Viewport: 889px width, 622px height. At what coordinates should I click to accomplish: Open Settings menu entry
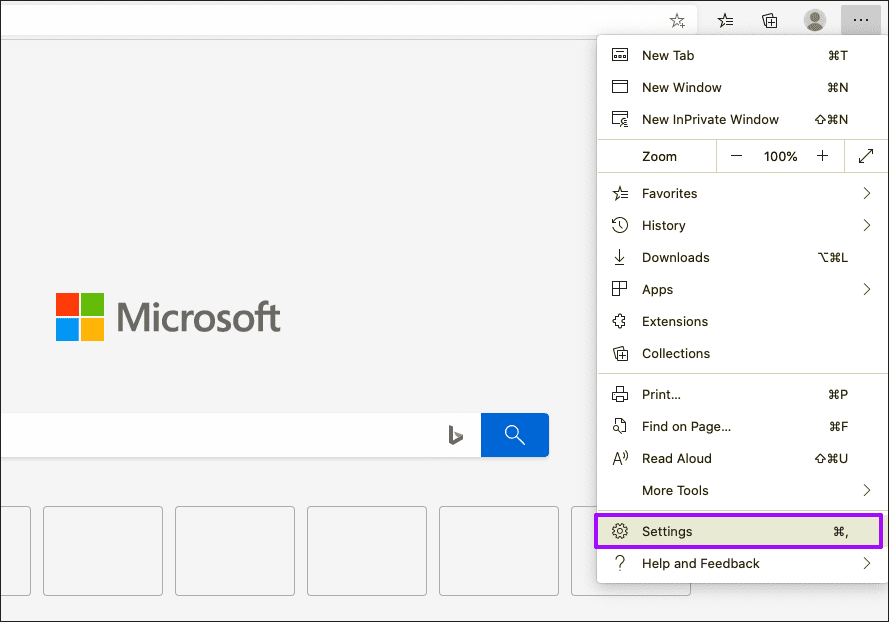(x=738, y=531)
